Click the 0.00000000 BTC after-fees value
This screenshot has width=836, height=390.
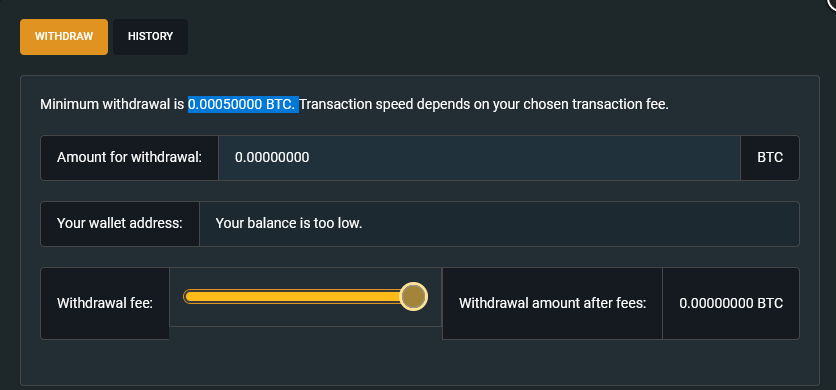point(731,304)
